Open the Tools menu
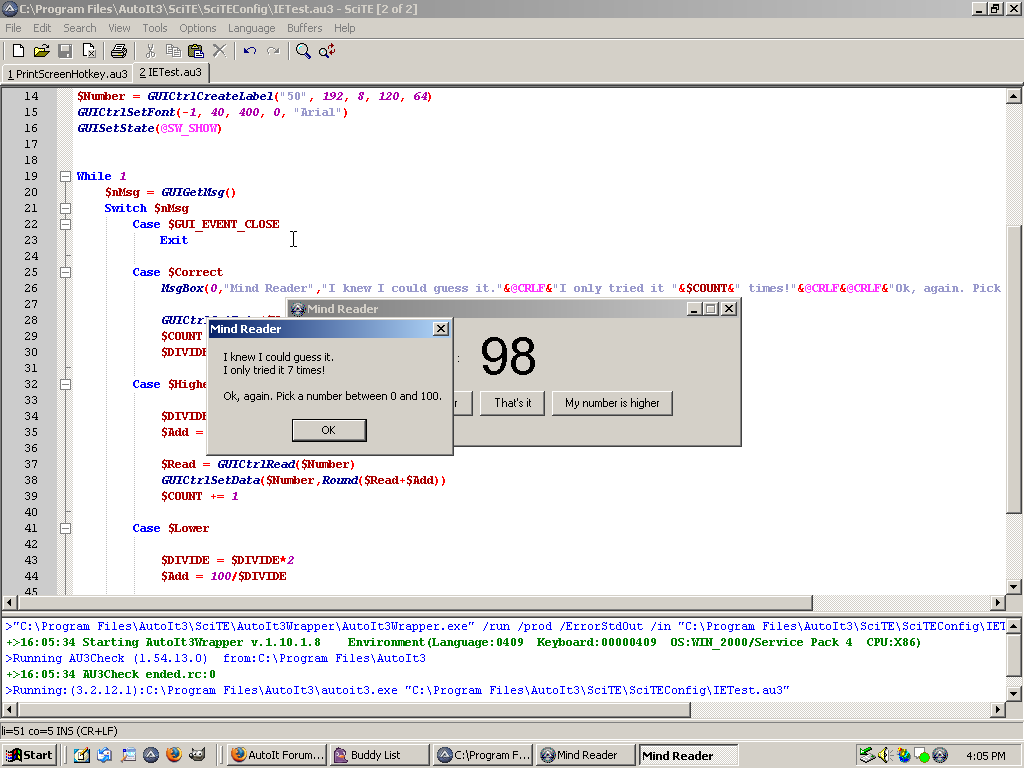This screenshot has height=768, width=1024. (x=155, y=28)
